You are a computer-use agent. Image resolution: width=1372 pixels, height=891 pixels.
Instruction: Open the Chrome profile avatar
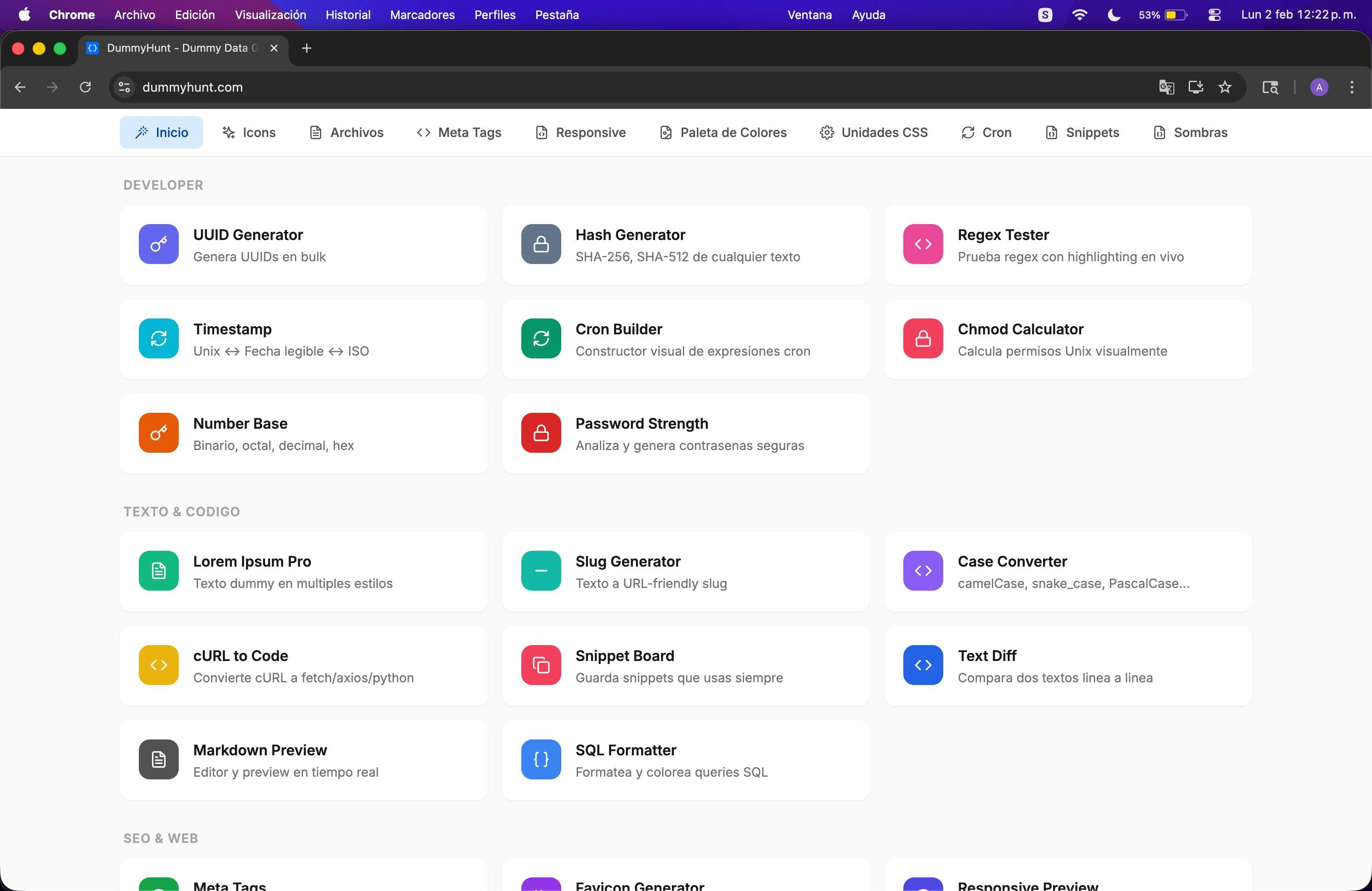coord(1319,87)
